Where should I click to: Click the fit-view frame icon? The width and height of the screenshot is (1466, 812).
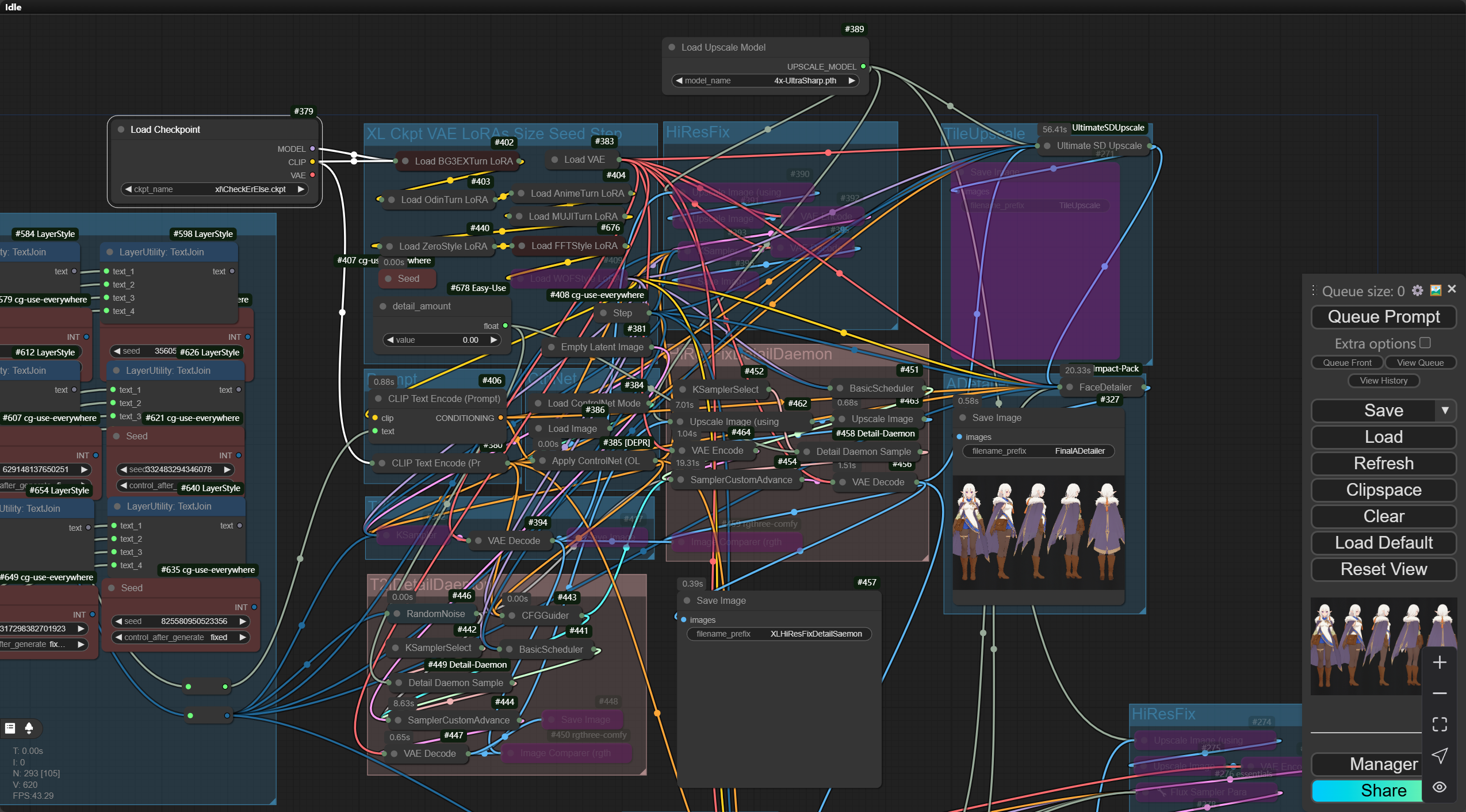coord(1440,724)
